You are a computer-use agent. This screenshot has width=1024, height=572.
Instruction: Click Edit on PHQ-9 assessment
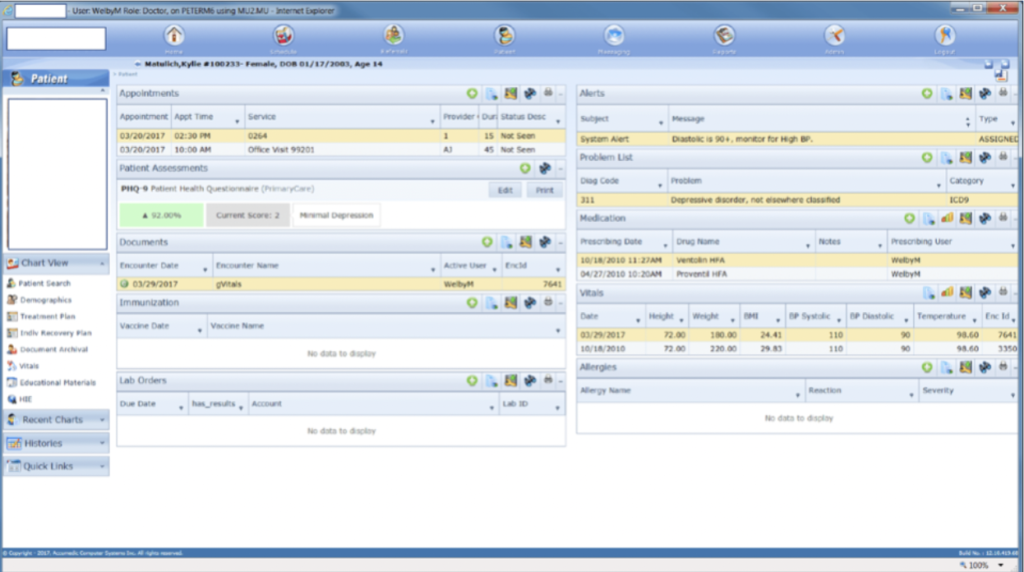tap(505, 190)
